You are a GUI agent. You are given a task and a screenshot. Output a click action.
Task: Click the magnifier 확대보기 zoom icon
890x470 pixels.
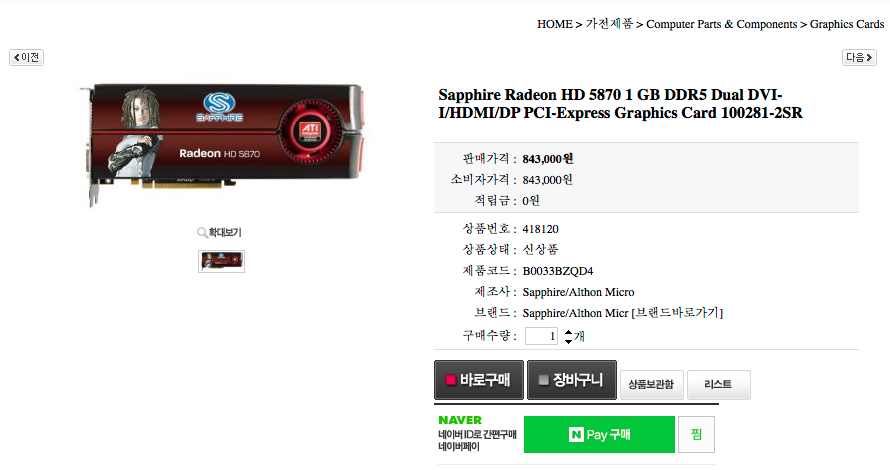pyautogui.click(x=202, y=233)
